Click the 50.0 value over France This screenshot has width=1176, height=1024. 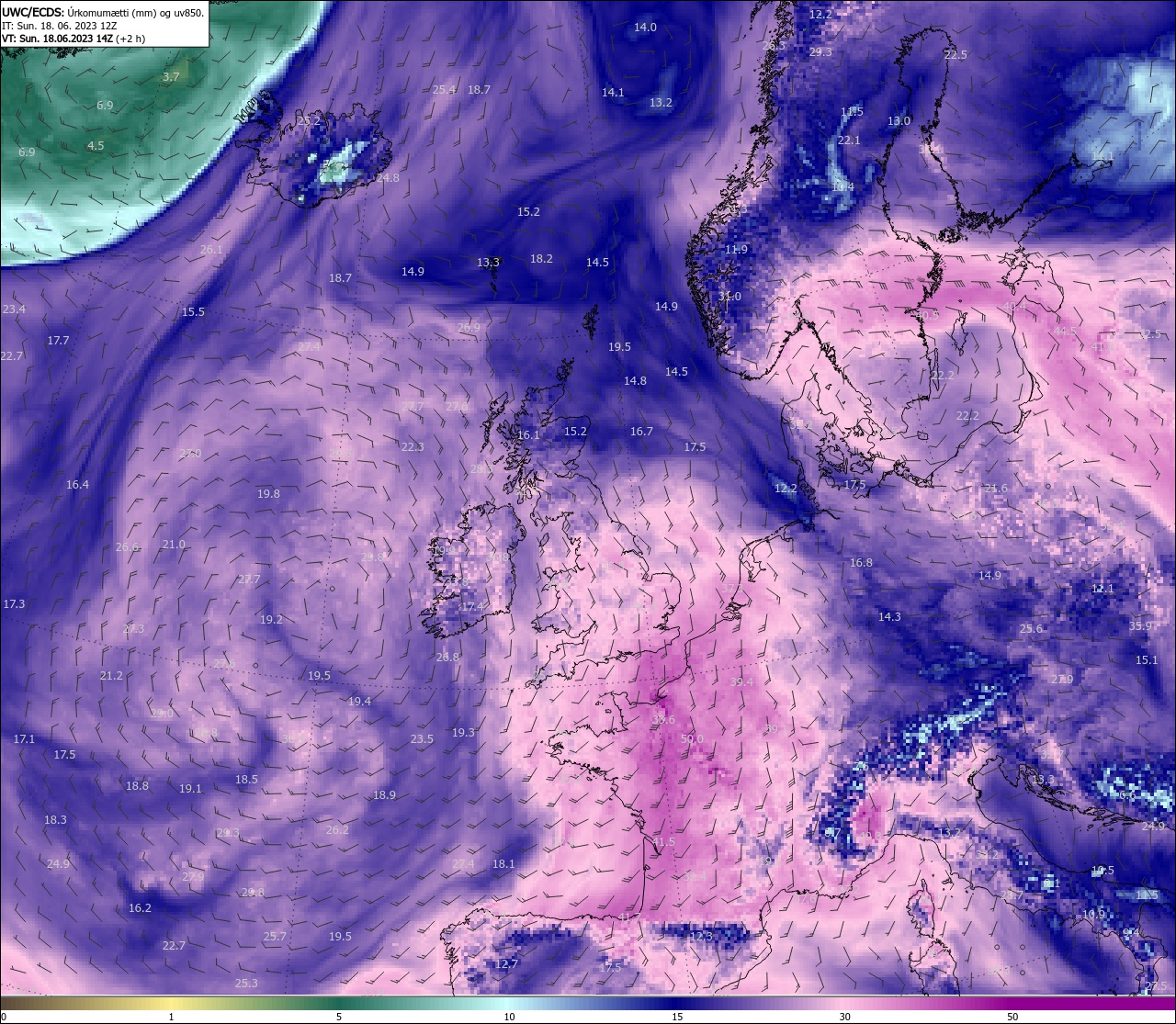coord(692,739)
